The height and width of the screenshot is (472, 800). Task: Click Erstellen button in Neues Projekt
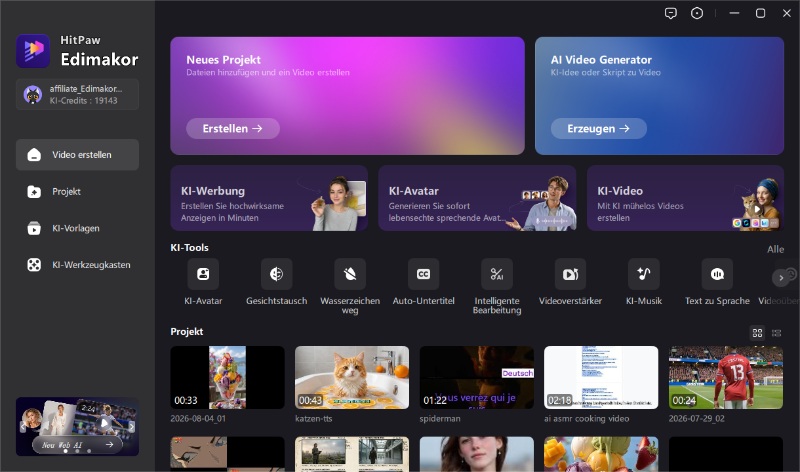tap(233, 129)
